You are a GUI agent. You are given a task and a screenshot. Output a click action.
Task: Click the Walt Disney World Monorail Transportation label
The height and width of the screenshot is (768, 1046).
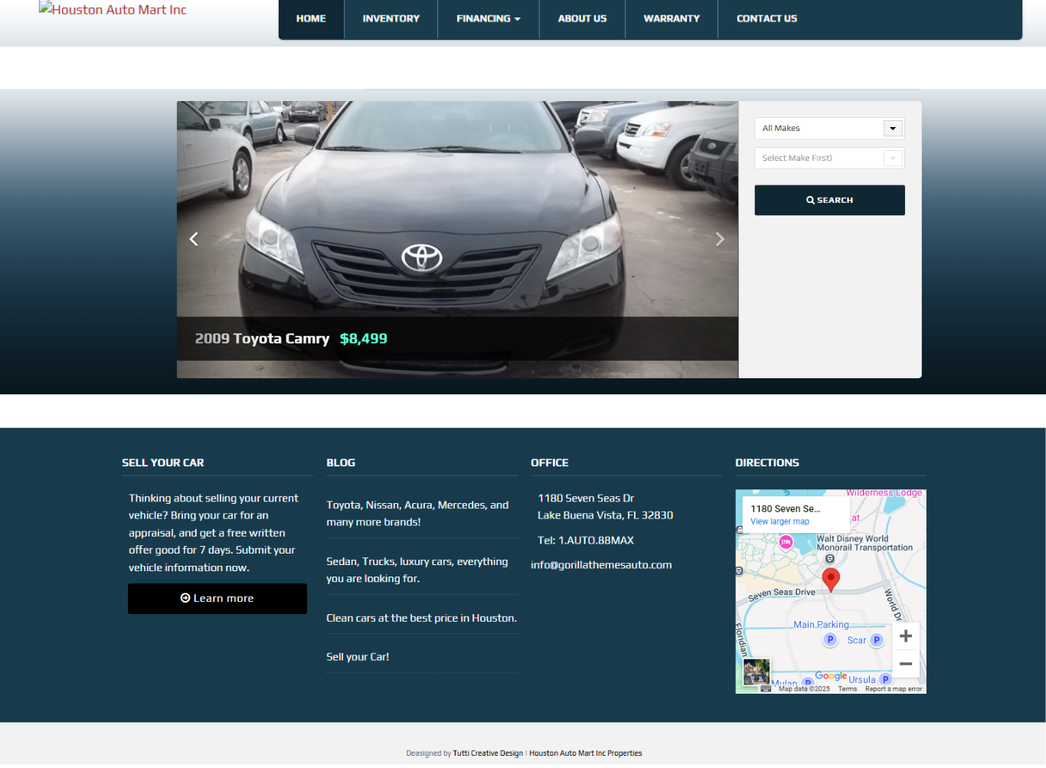865,543
